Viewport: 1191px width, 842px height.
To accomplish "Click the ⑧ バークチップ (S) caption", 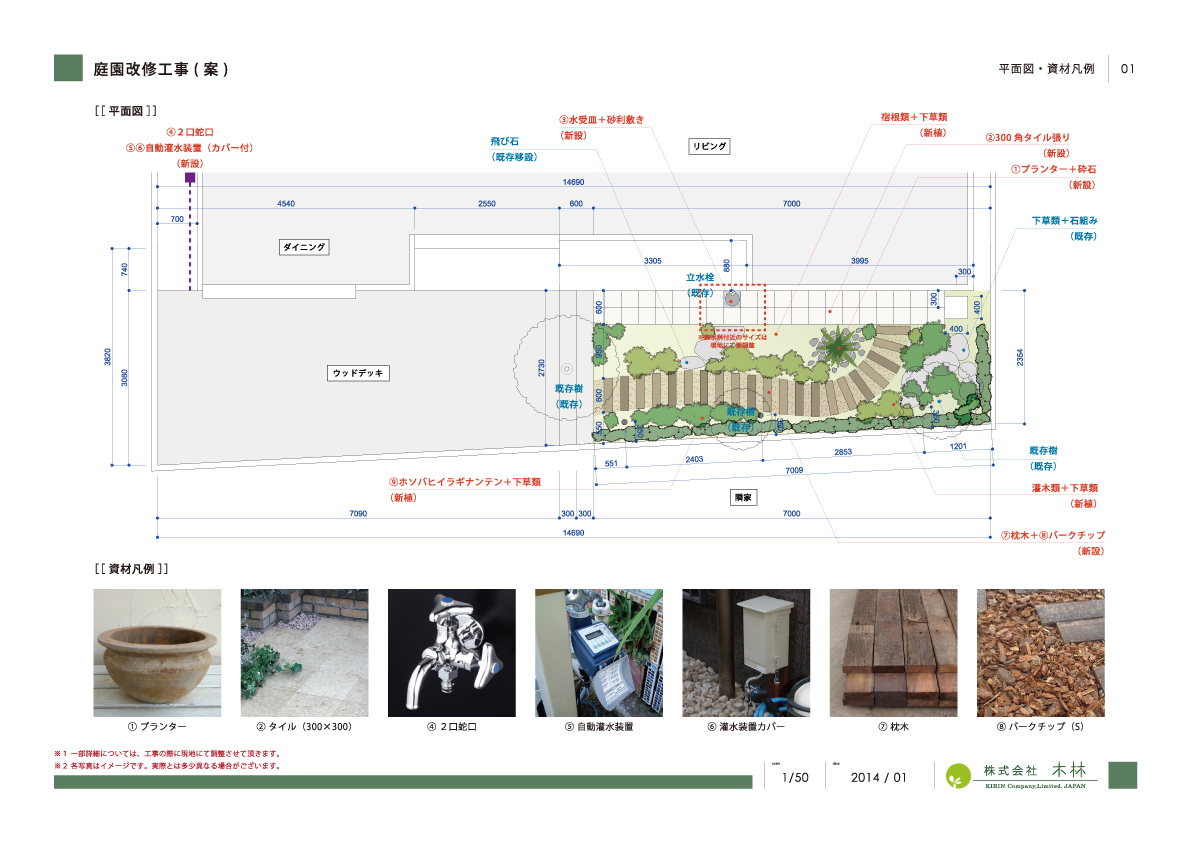I will tap(1041, 727).
